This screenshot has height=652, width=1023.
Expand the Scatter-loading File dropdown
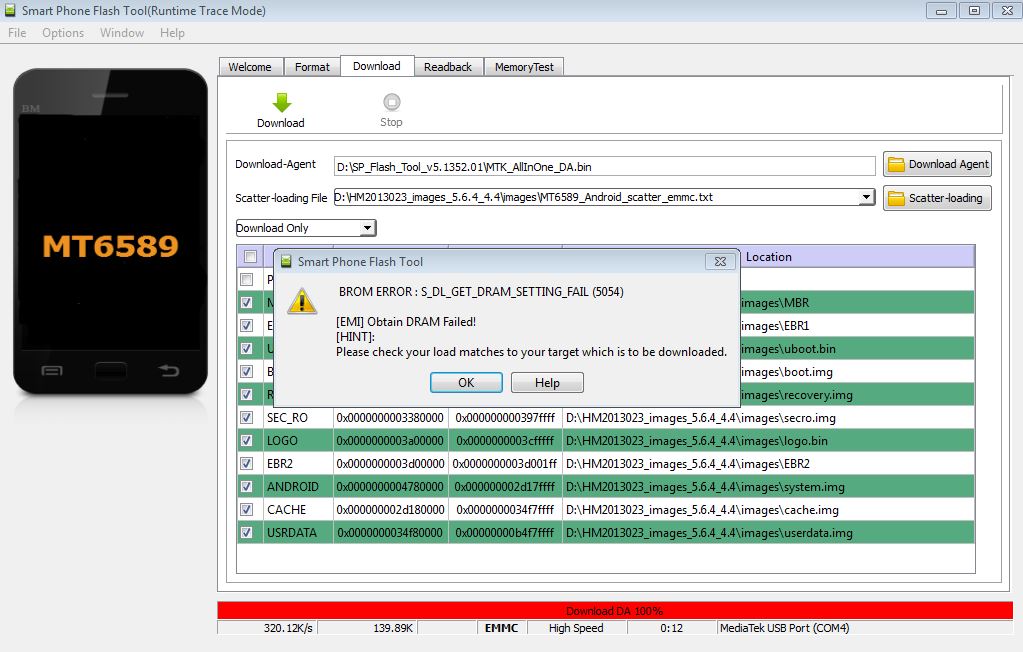[x=866, y=198]
